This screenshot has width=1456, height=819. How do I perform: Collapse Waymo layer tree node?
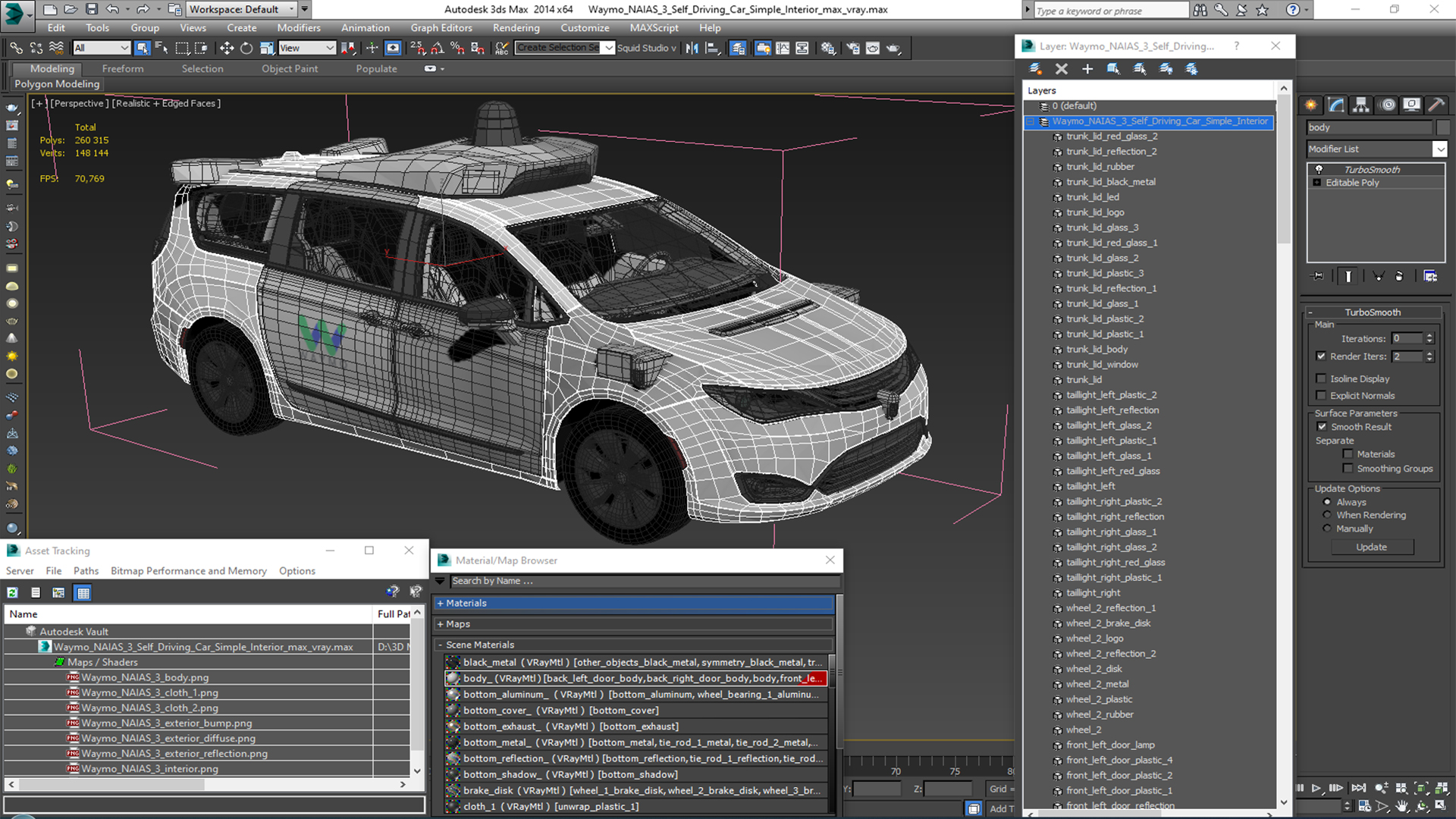coord(1031,121)
